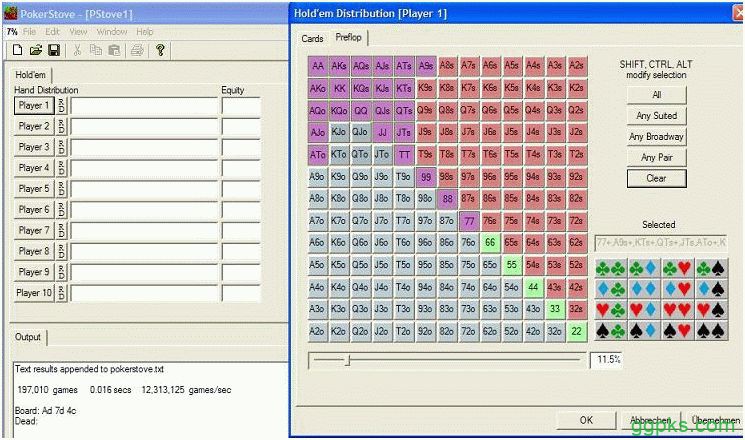Click the Player 2 equity field
Screen dimensions: 745x440
point(241,126)
